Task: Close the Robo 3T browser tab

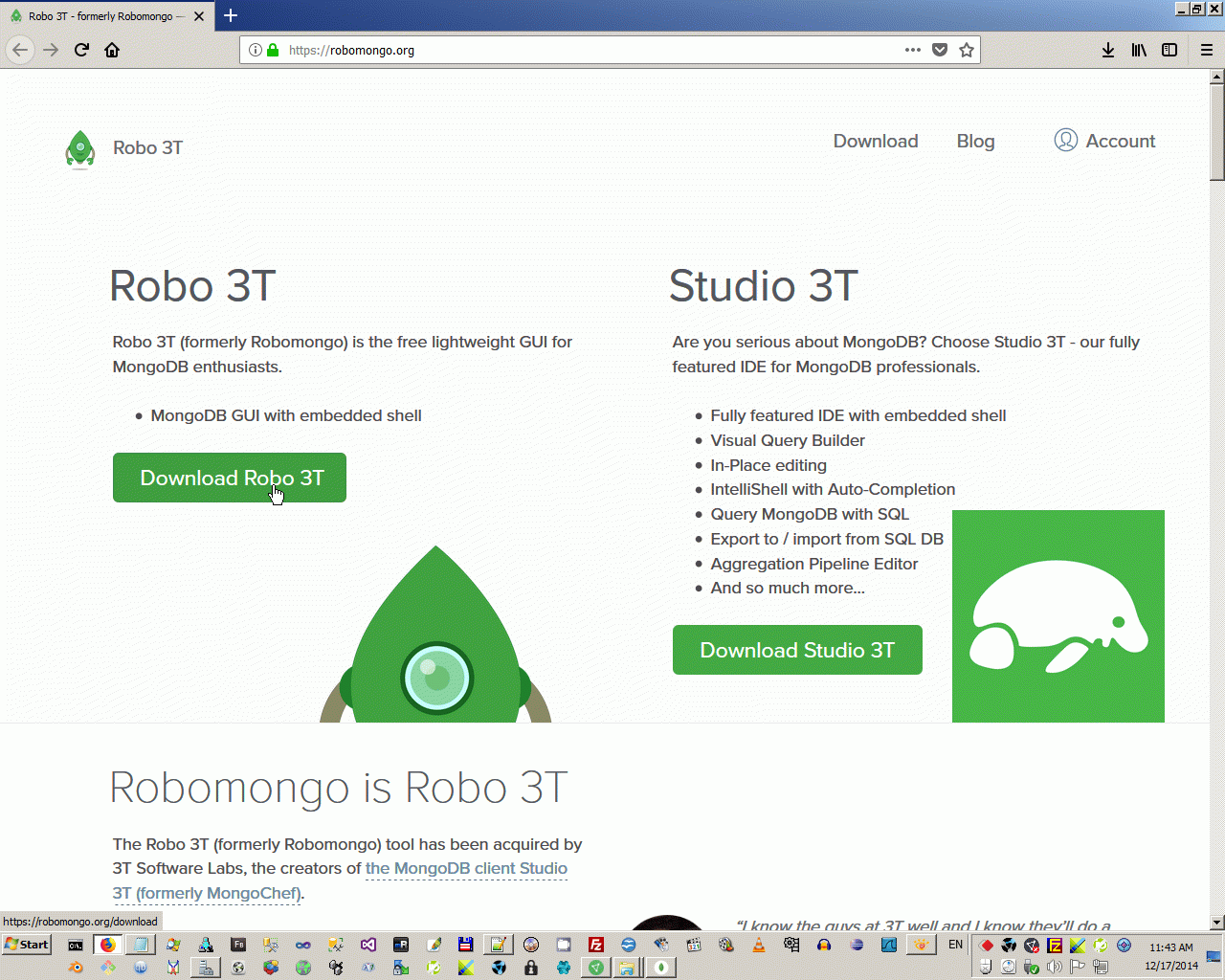Action: pos(199,16)
